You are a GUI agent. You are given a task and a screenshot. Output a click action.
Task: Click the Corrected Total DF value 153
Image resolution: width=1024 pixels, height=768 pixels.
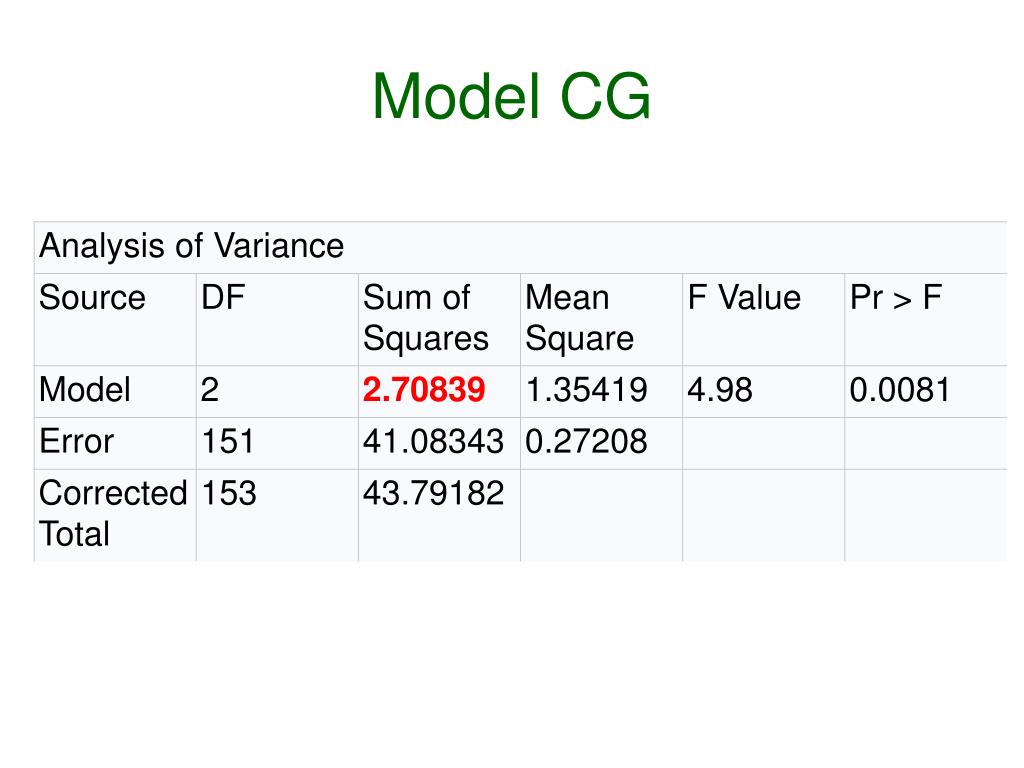(229, 493)
